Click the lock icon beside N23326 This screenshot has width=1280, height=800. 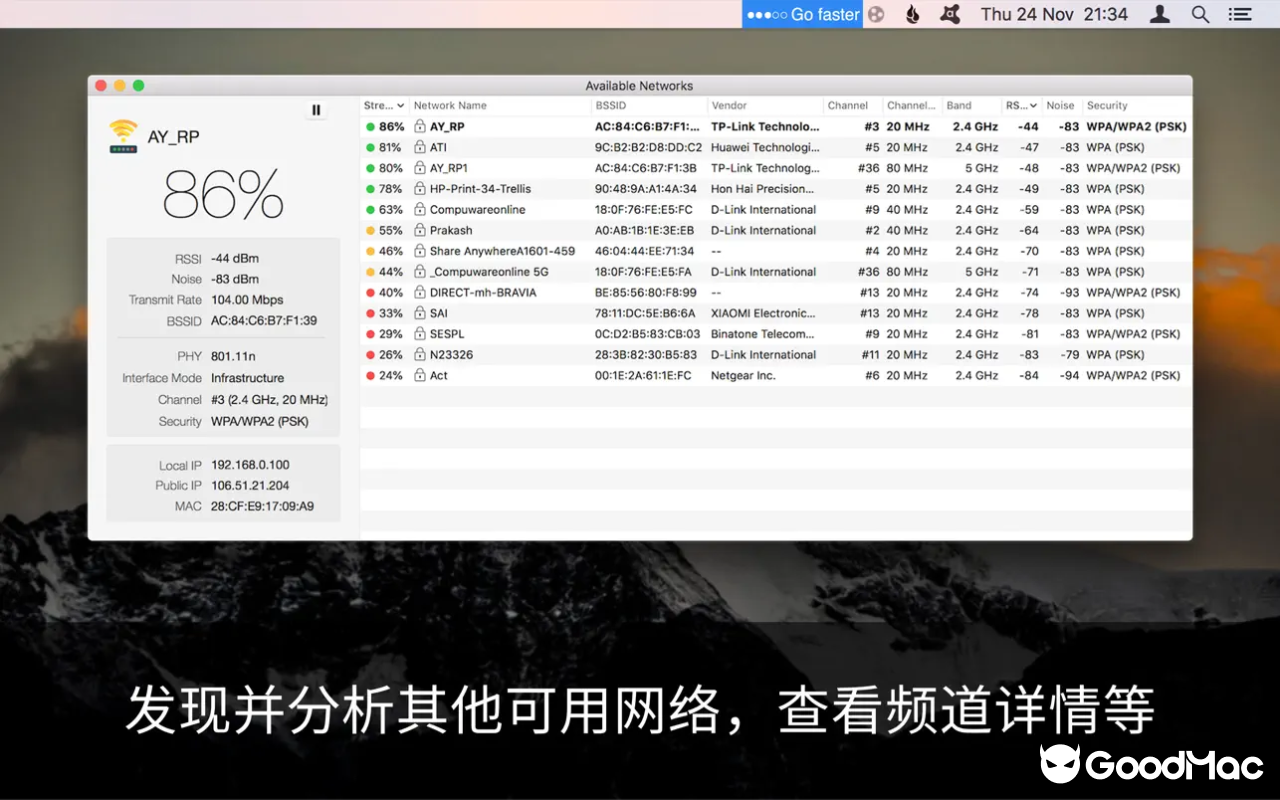click(x=420, y=355)
